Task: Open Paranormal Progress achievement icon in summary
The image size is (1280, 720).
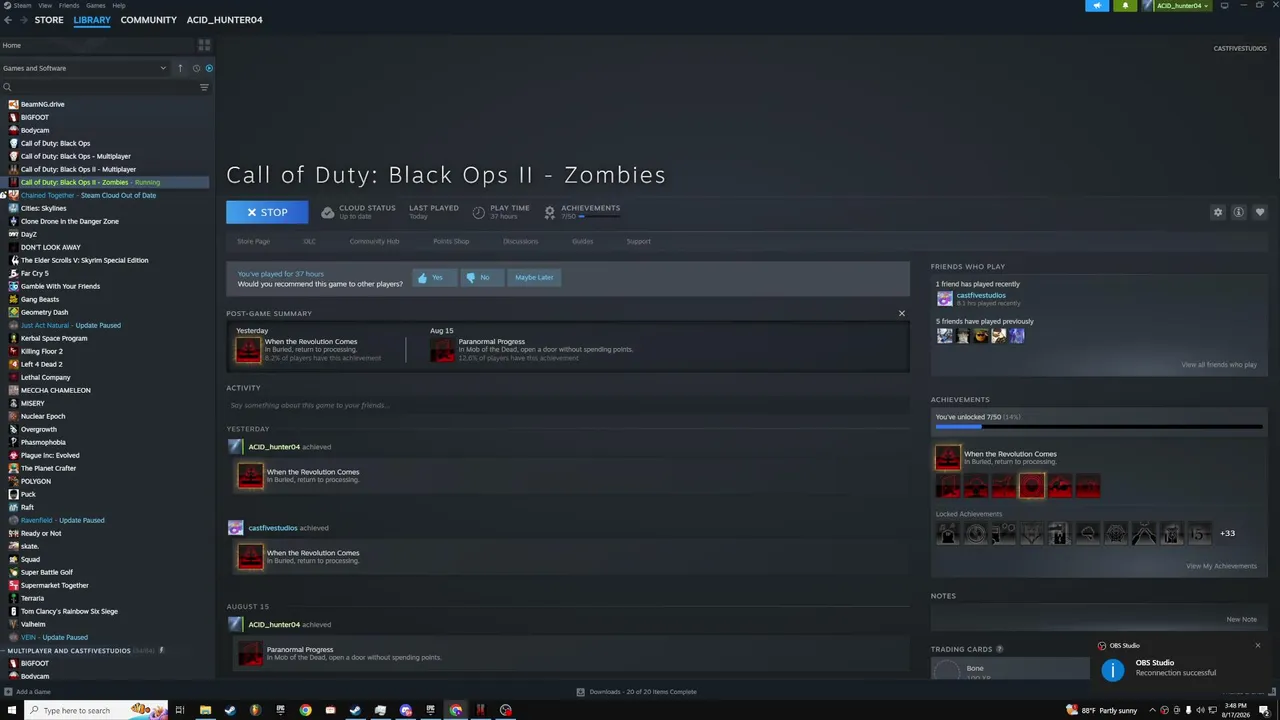Action: tap(442, 349)
